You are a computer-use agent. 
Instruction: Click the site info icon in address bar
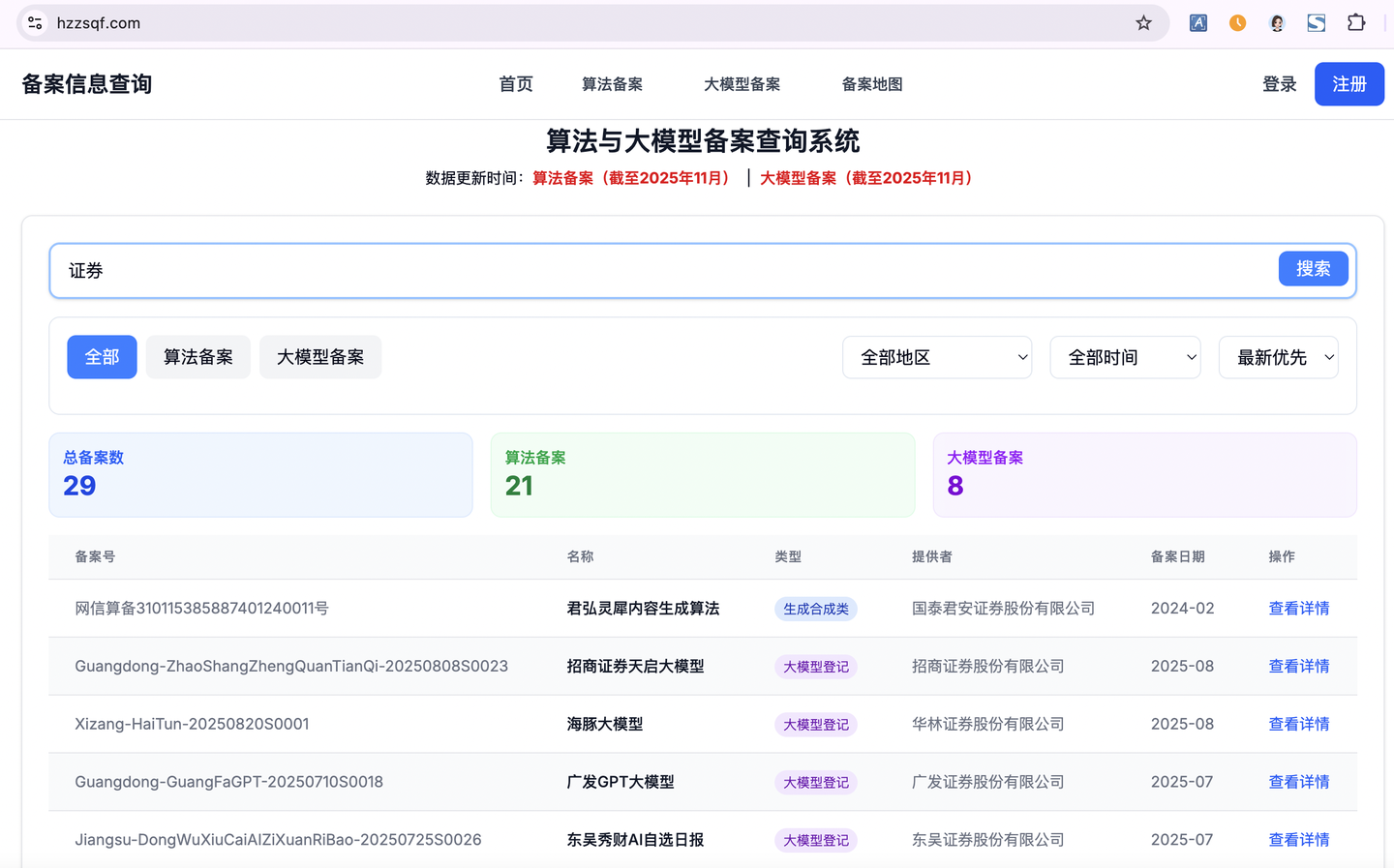35,23
